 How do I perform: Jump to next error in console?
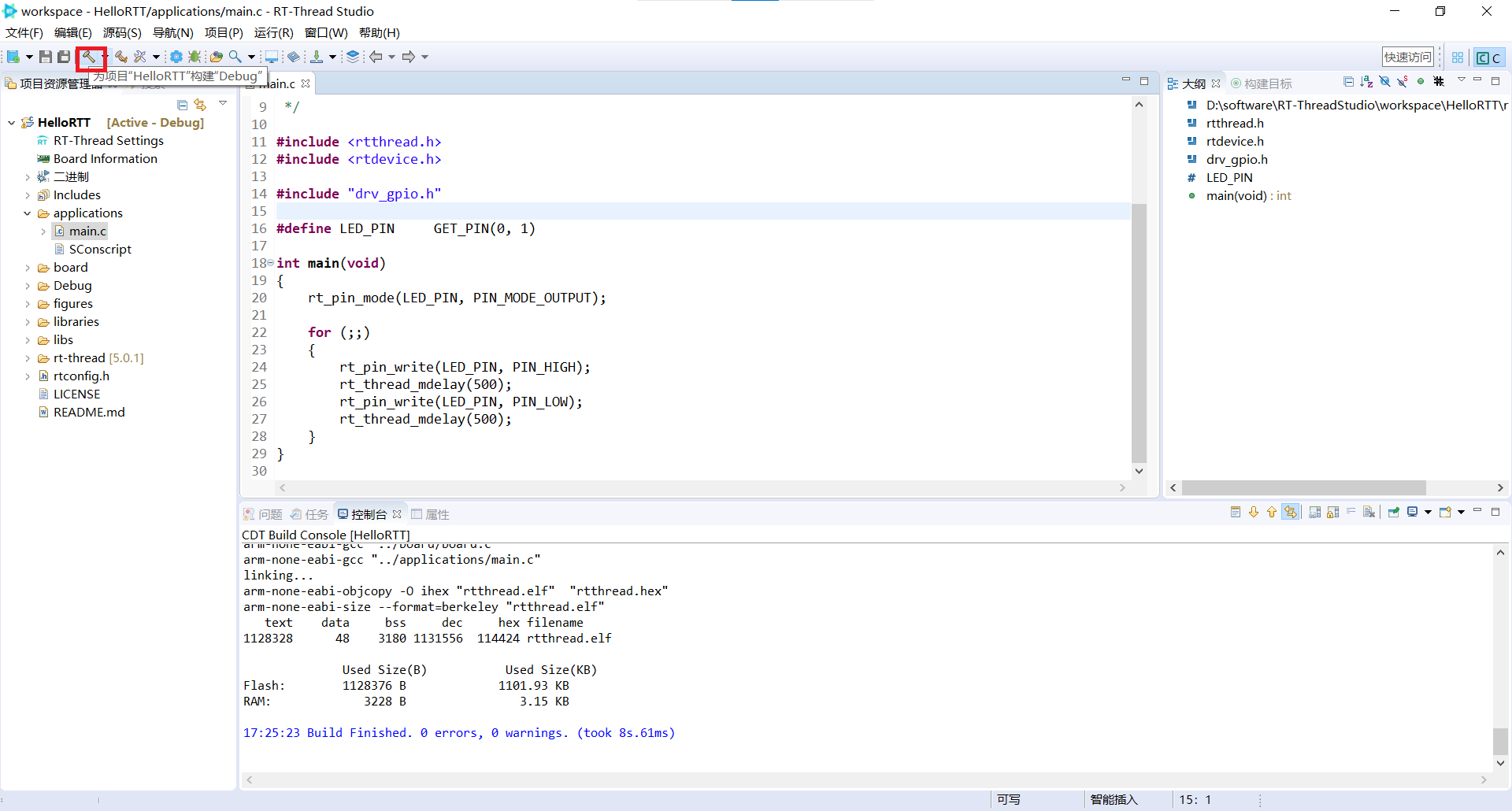(1254, 513)
